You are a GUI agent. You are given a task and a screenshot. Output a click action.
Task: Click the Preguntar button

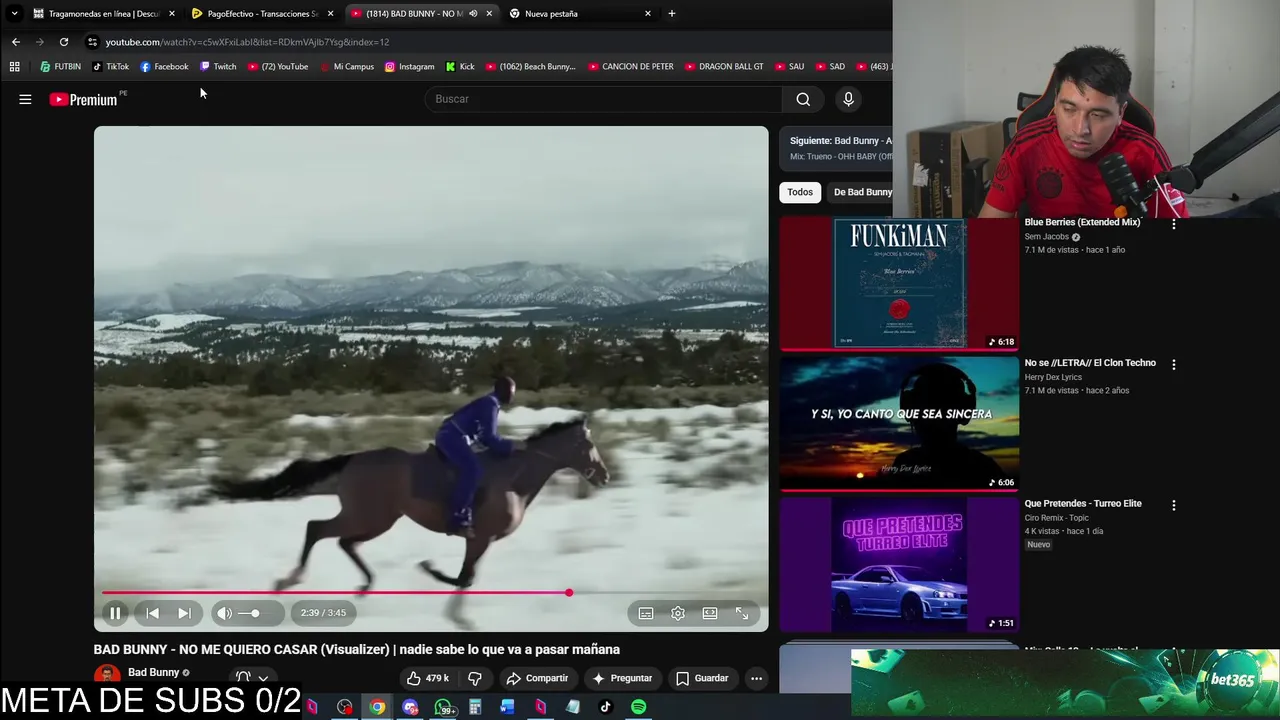tap(622, 678)
